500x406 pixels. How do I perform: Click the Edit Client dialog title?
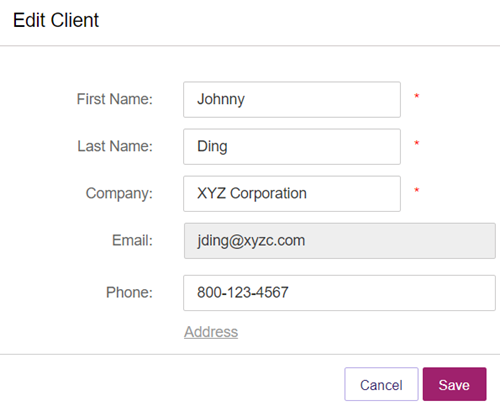coord(56,20)
